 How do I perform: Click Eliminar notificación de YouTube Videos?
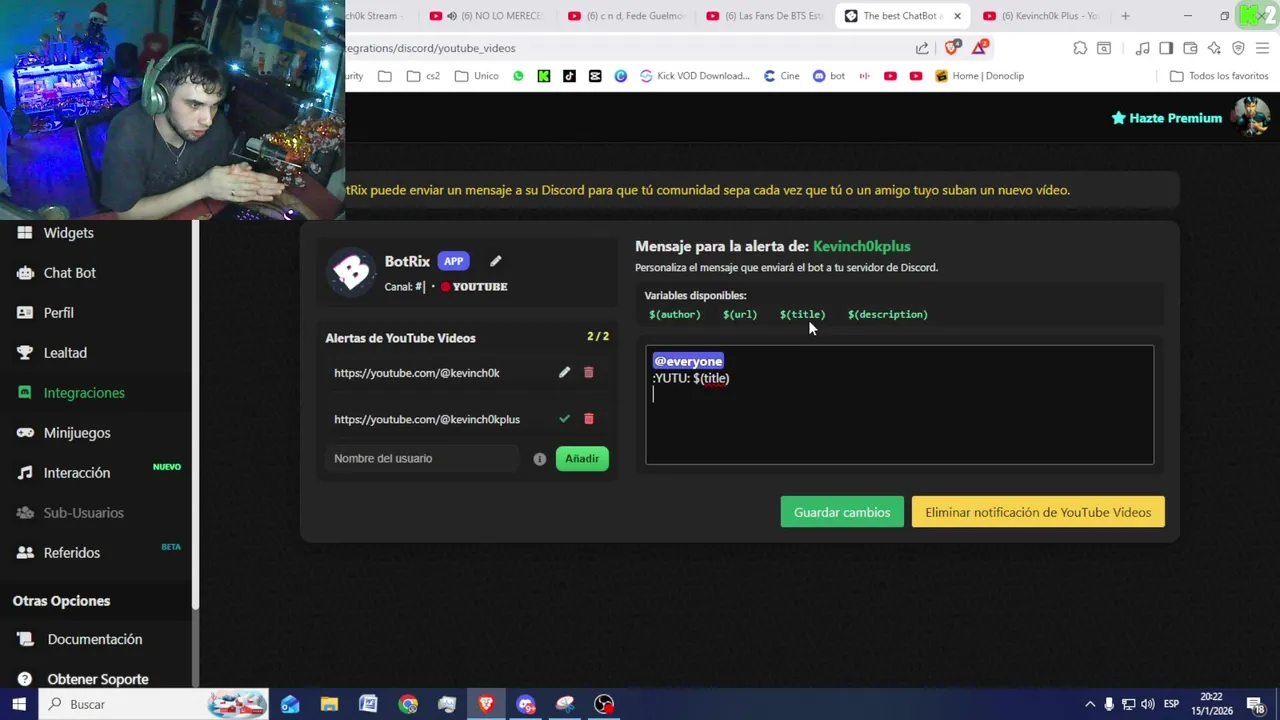[1038, 512]
